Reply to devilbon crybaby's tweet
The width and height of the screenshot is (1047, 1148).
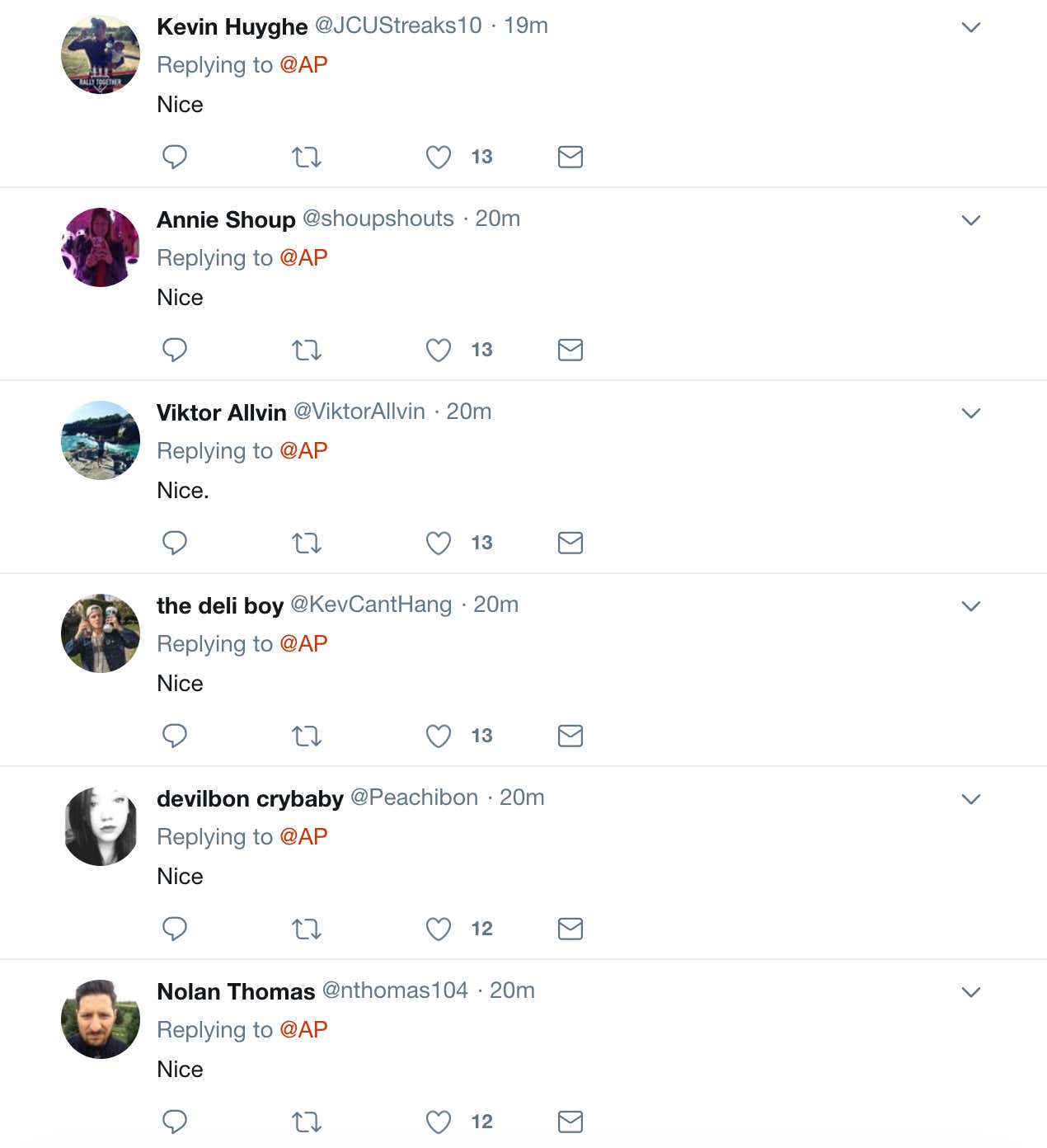pyautogui.click(x=174, y=929)
